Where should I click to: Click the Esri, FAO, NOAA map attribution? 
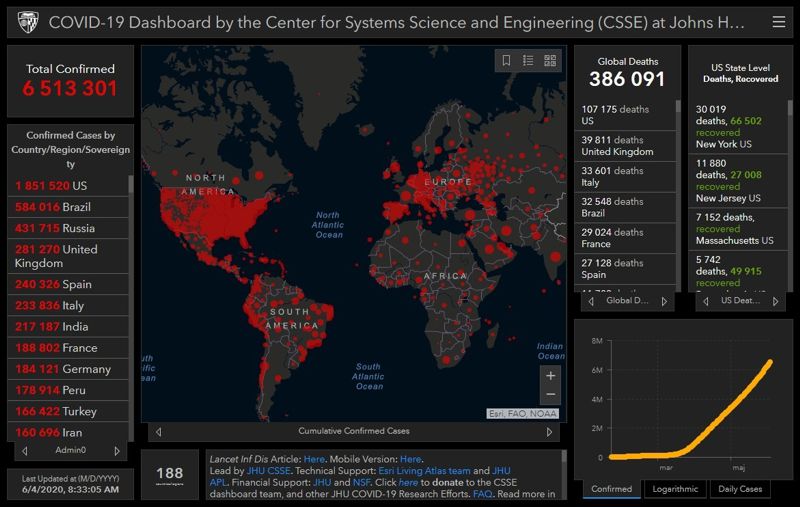pyautogui.click(x=522, y=414)
